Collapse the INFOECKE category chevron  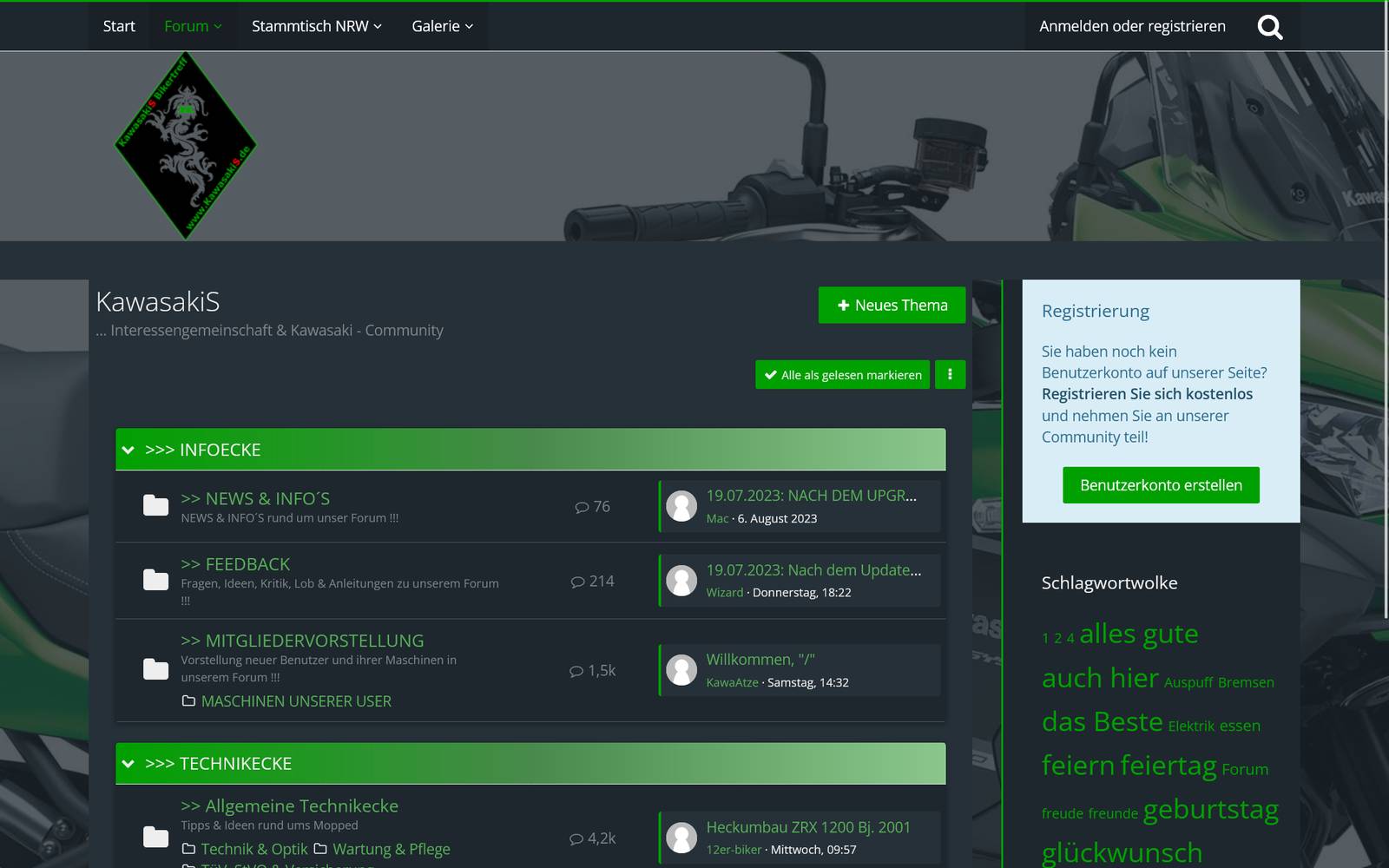point(128,450)
